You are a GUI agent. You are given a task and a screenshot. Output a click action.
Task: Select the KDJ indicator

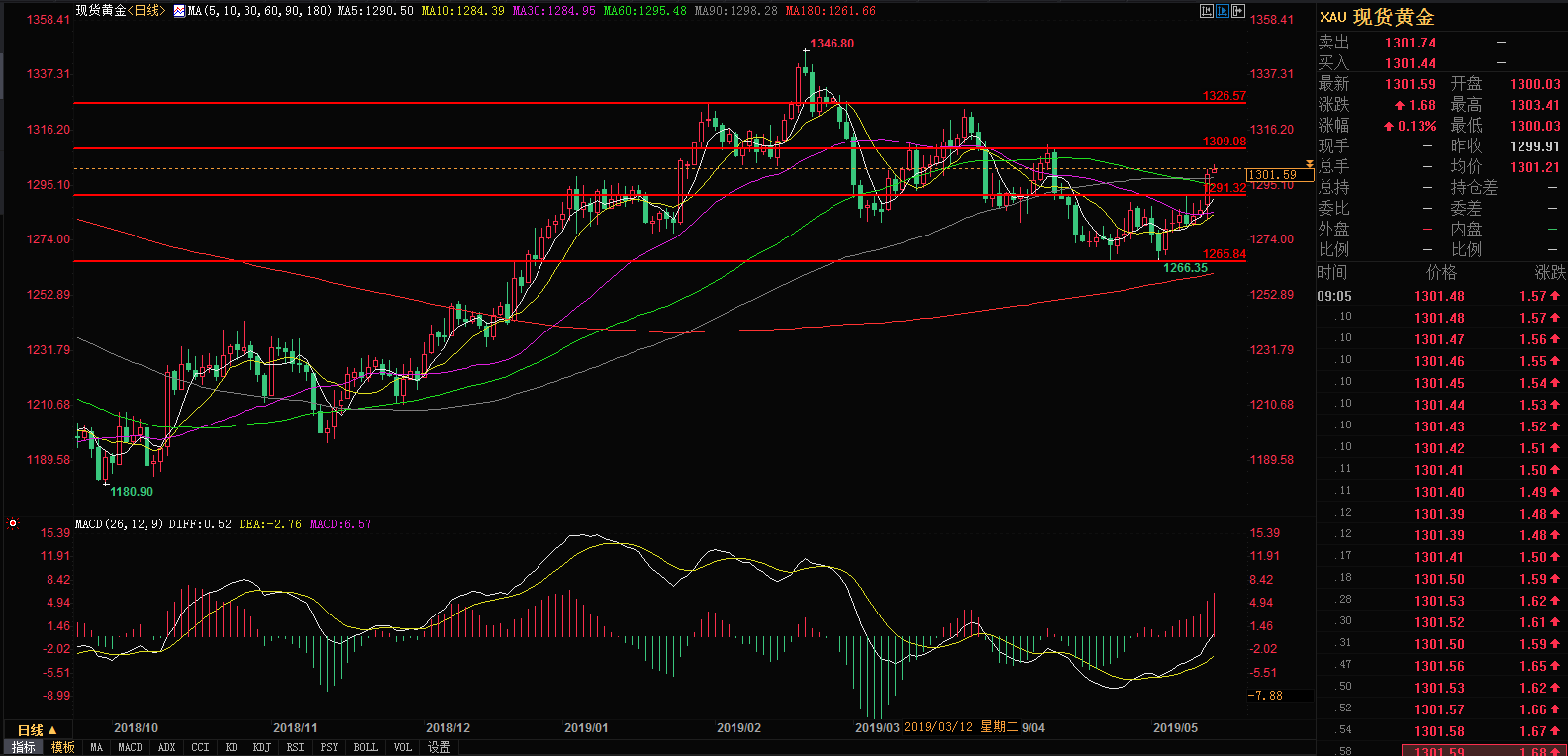tap(261, 747)
